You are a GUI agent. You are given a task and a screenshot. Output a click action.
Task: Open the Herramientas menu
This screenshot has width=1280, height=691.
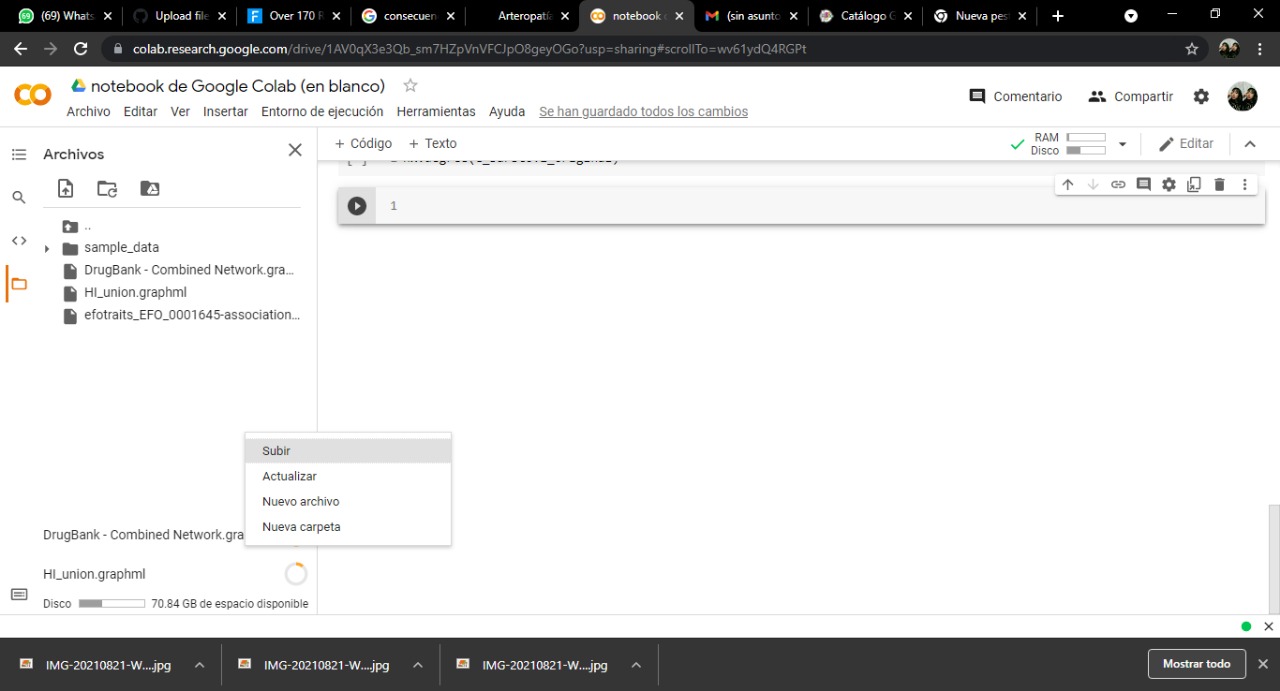point(436,112)
